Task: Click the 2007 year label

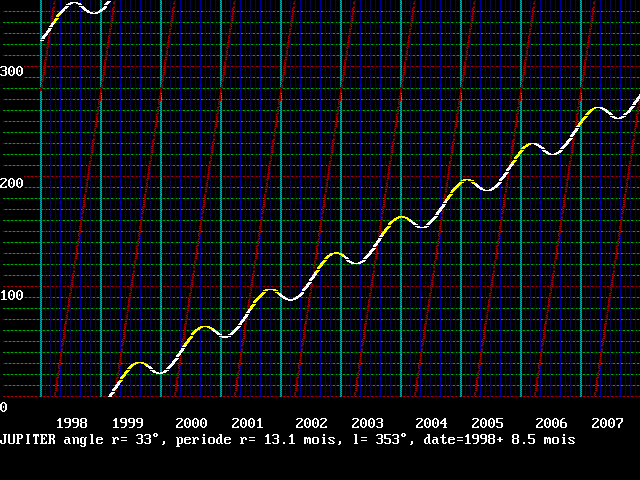Action: pos(607,423)
